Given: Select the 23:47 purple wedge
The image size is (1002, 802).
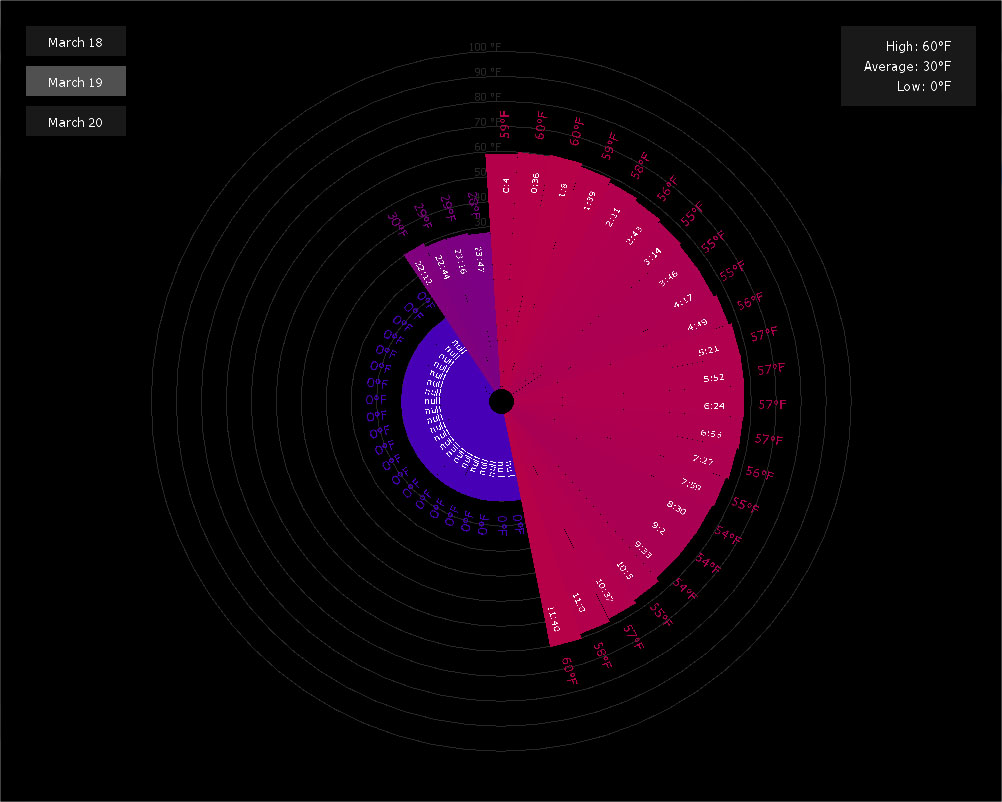Looking at the screenshot, I should coord(480,258).
